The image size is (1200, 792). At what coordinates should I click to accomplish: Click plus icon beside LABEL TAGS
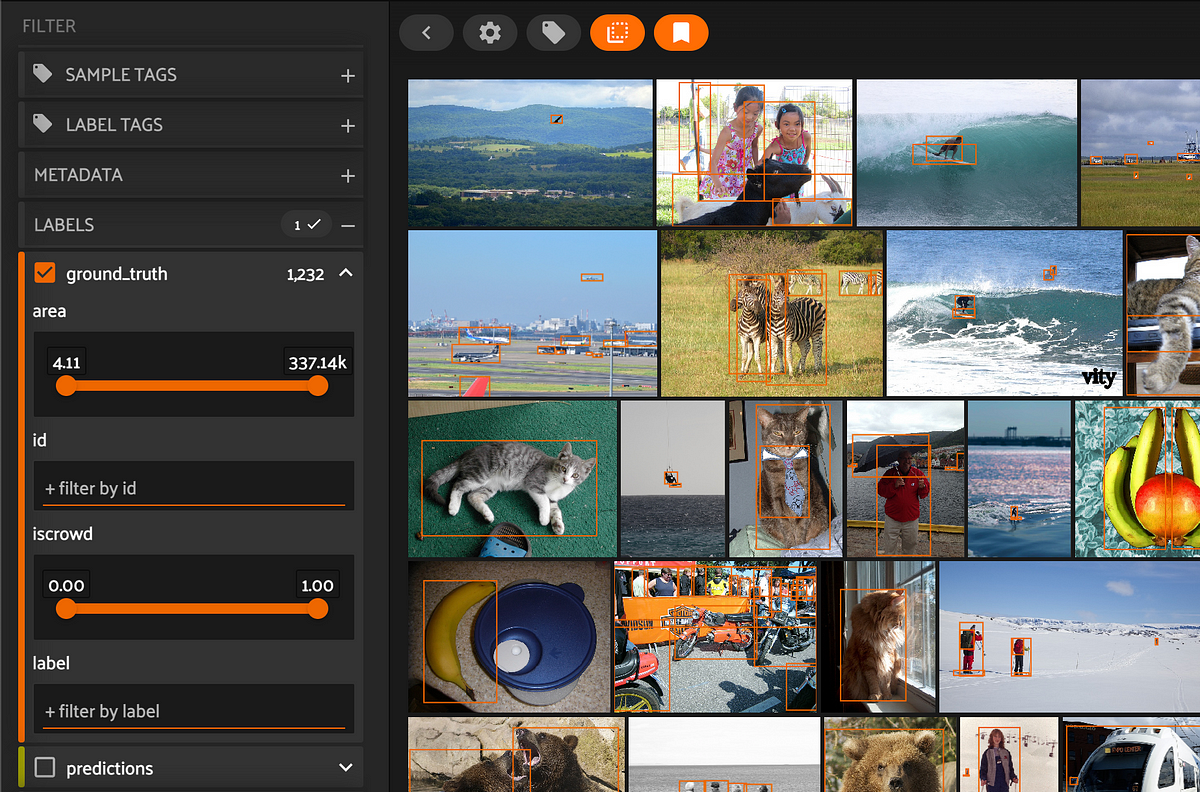348,125
